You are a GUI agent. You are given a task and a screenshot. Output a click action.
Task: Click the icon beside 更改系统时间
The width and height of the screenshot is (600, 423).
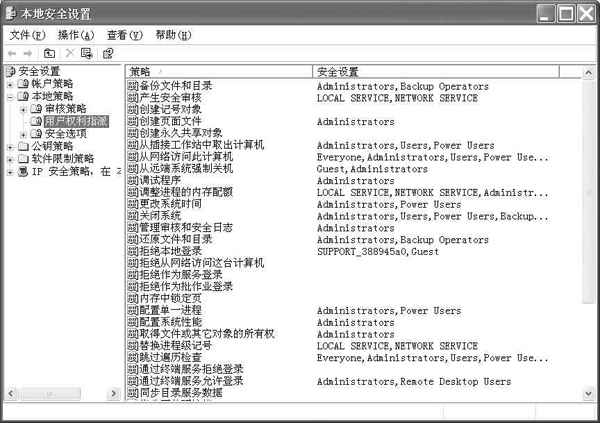[x=133, y=204]
